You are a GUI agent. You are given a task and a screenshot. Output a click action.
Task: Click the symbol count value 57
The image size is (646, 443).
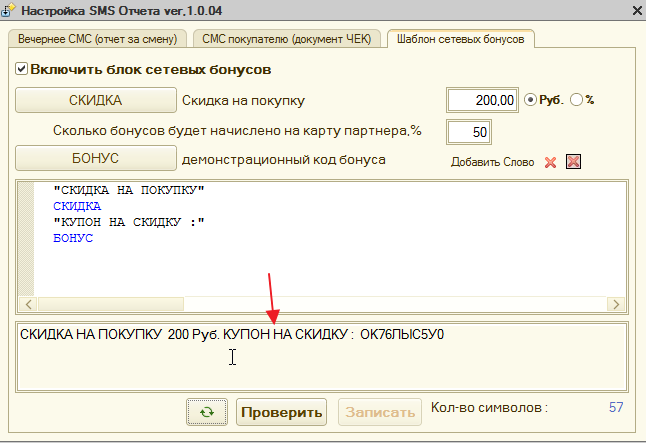(616, 407)
